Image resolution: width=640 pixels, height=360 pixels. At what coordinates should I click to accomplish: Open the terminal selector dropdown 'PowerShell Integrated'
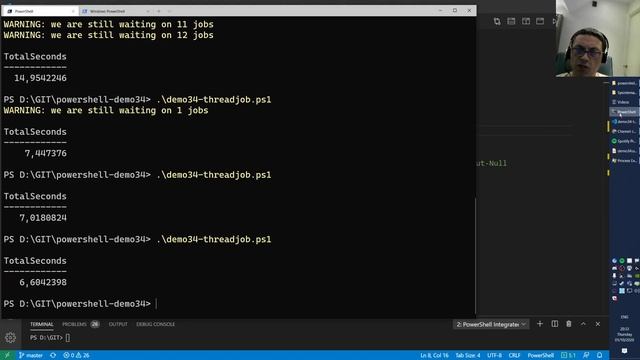click(x=491, y=324)
